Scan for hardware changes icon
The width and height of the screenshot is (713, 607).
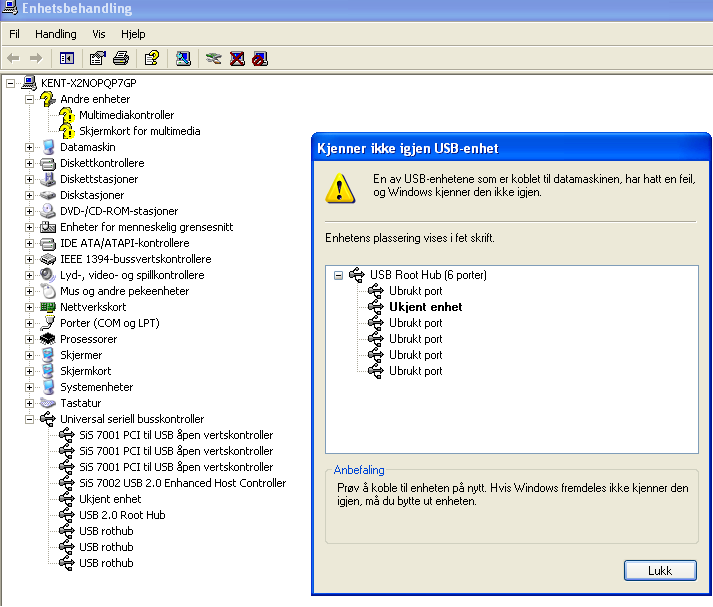click(183, 58)
